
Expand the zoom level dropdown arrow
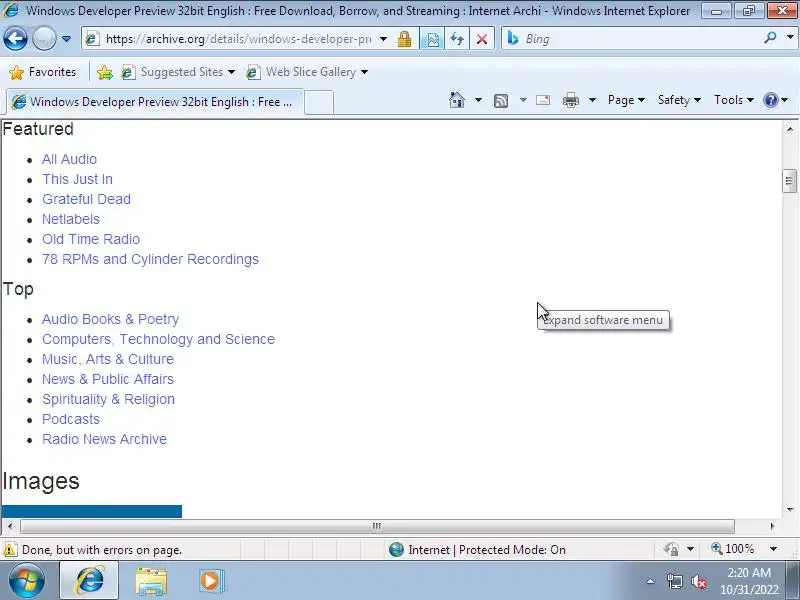[x=773, y=549]
